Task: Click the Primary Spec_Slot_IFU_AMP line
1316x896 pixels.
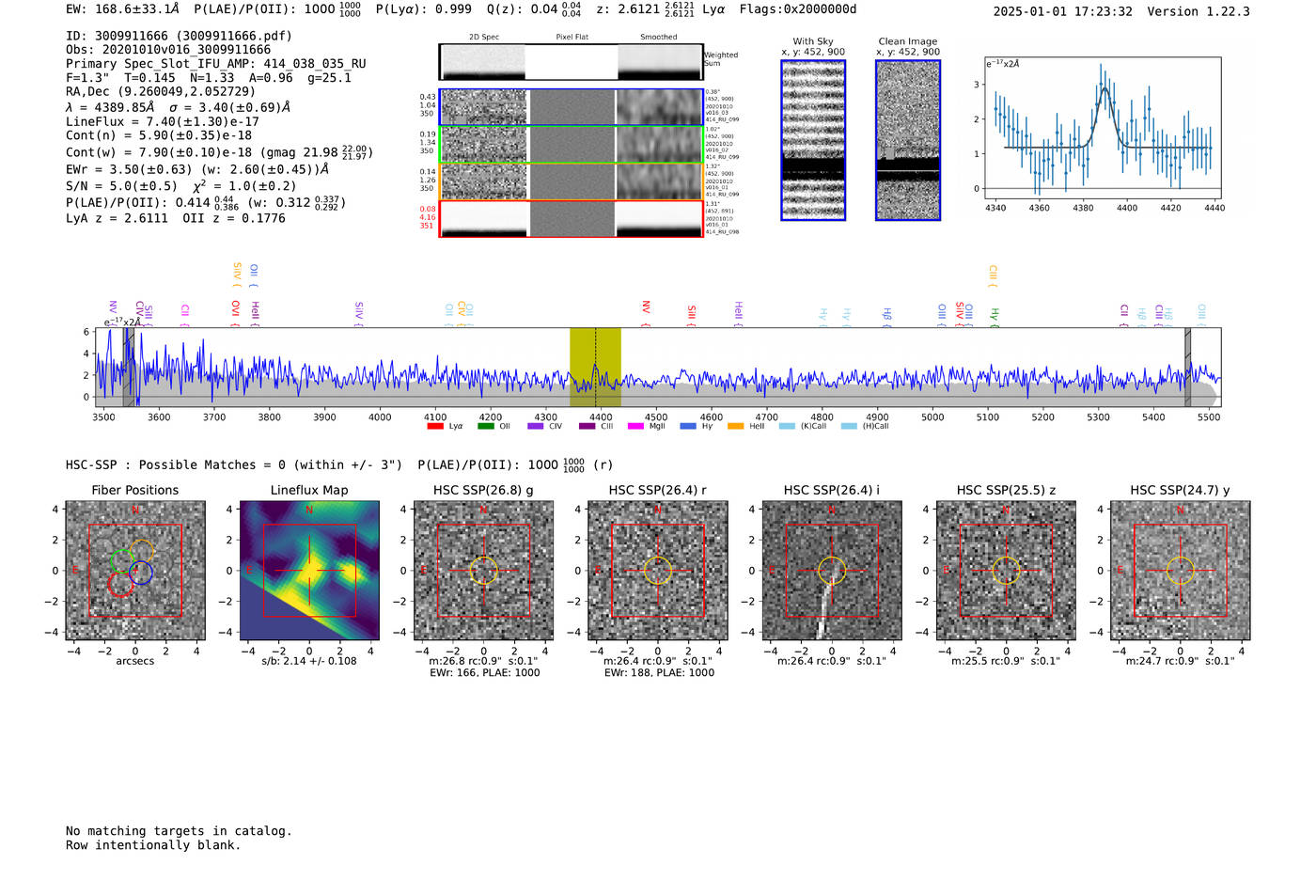Action: pyautogui.click(x=216, y=64)
